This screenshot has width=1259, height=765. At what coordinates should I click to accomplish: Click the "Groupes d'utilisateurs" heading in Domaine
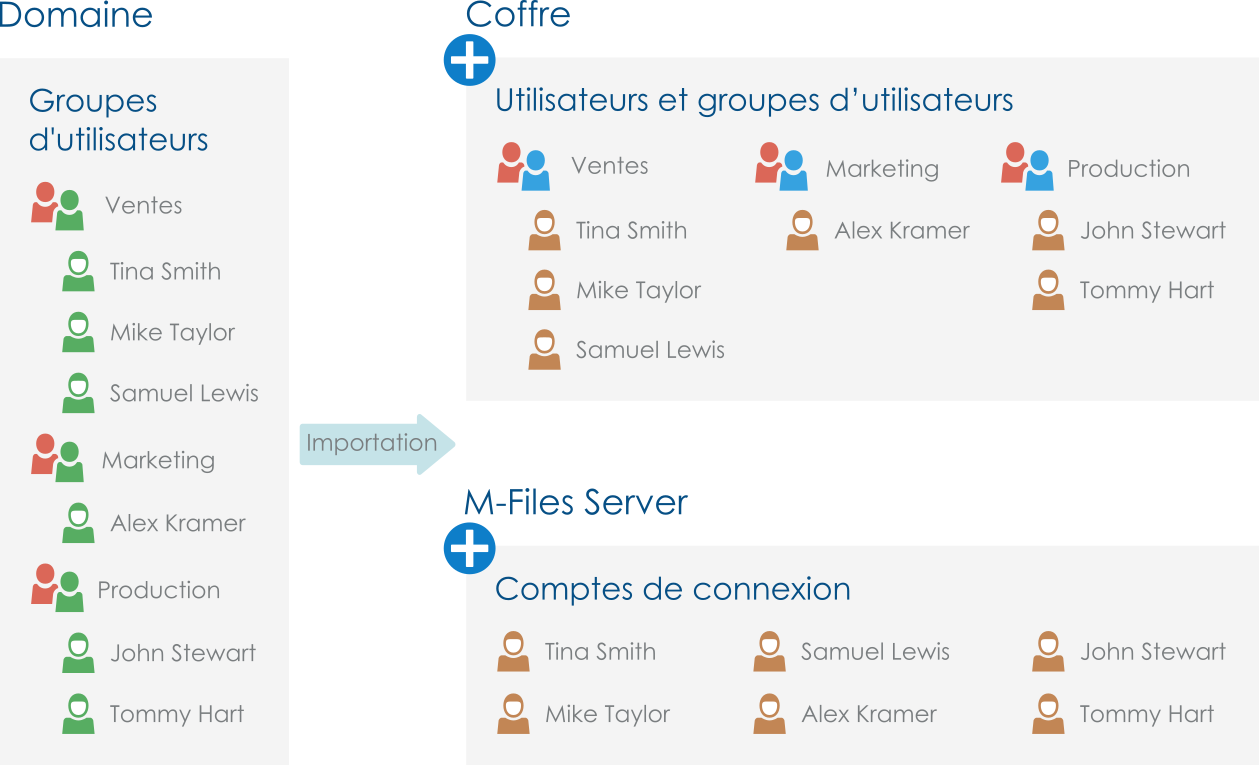click(118, 120)
